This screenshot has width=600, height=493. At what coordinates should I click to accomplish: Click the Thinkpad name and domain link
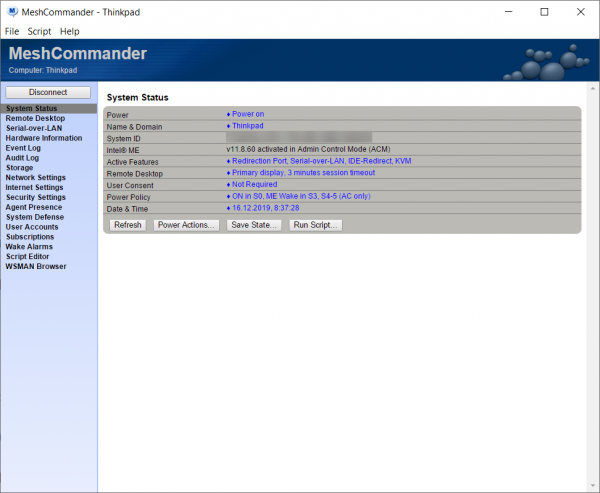click(247, 127)
